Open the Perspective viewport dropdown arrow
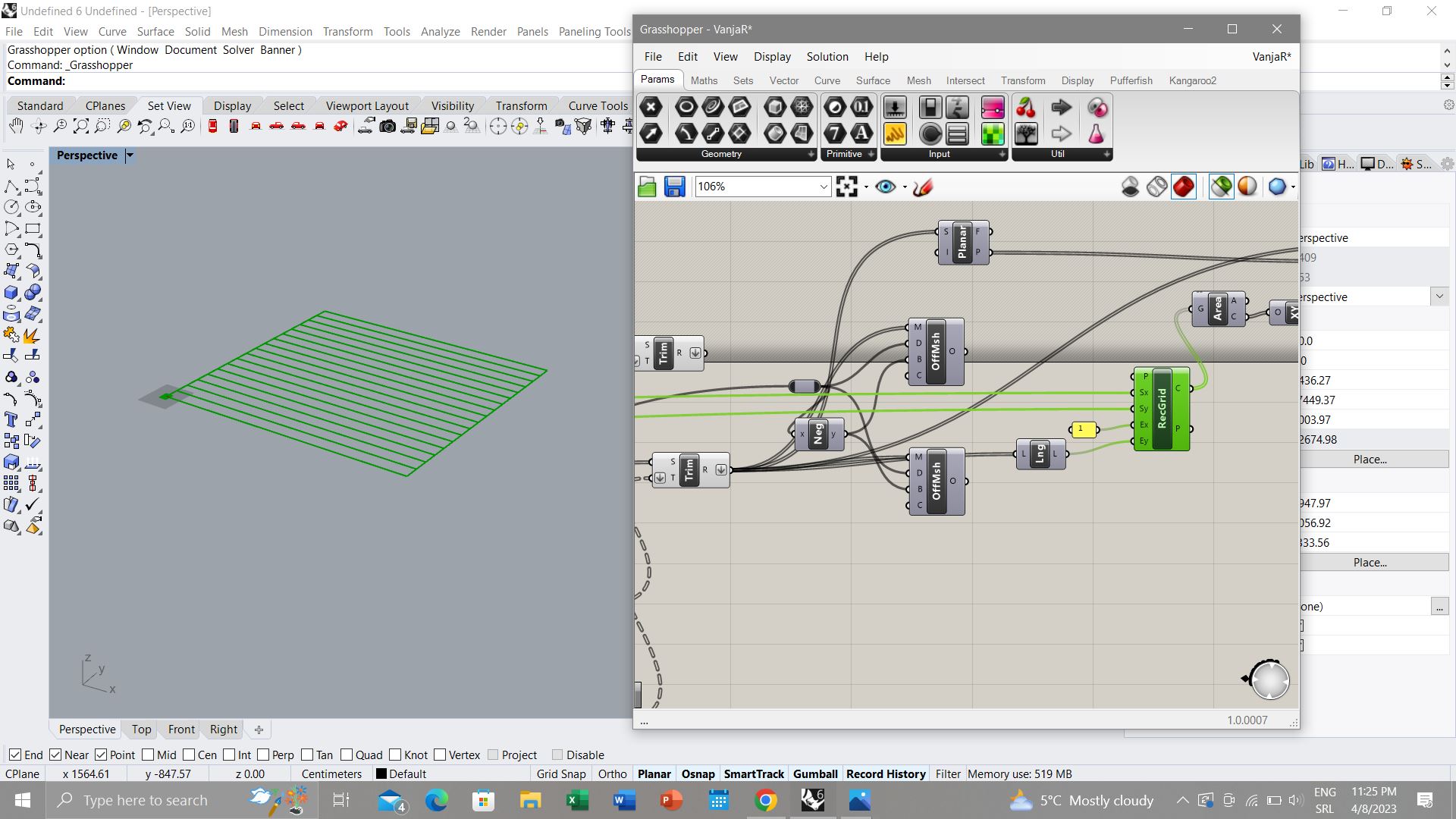This screenshot has width=1456, height=819. 130,155
